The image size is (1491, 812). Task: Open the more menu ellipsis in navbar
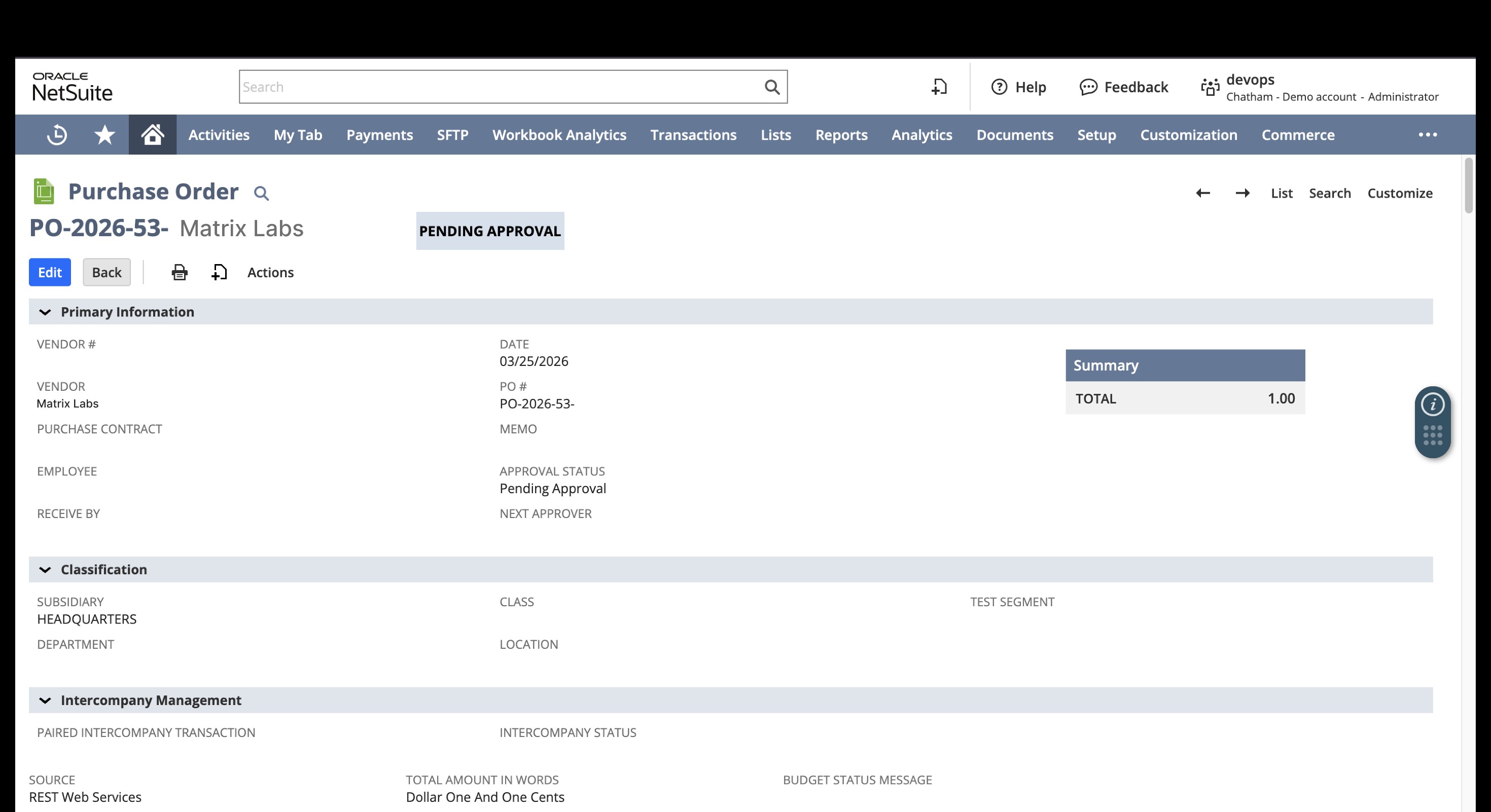1427,135
